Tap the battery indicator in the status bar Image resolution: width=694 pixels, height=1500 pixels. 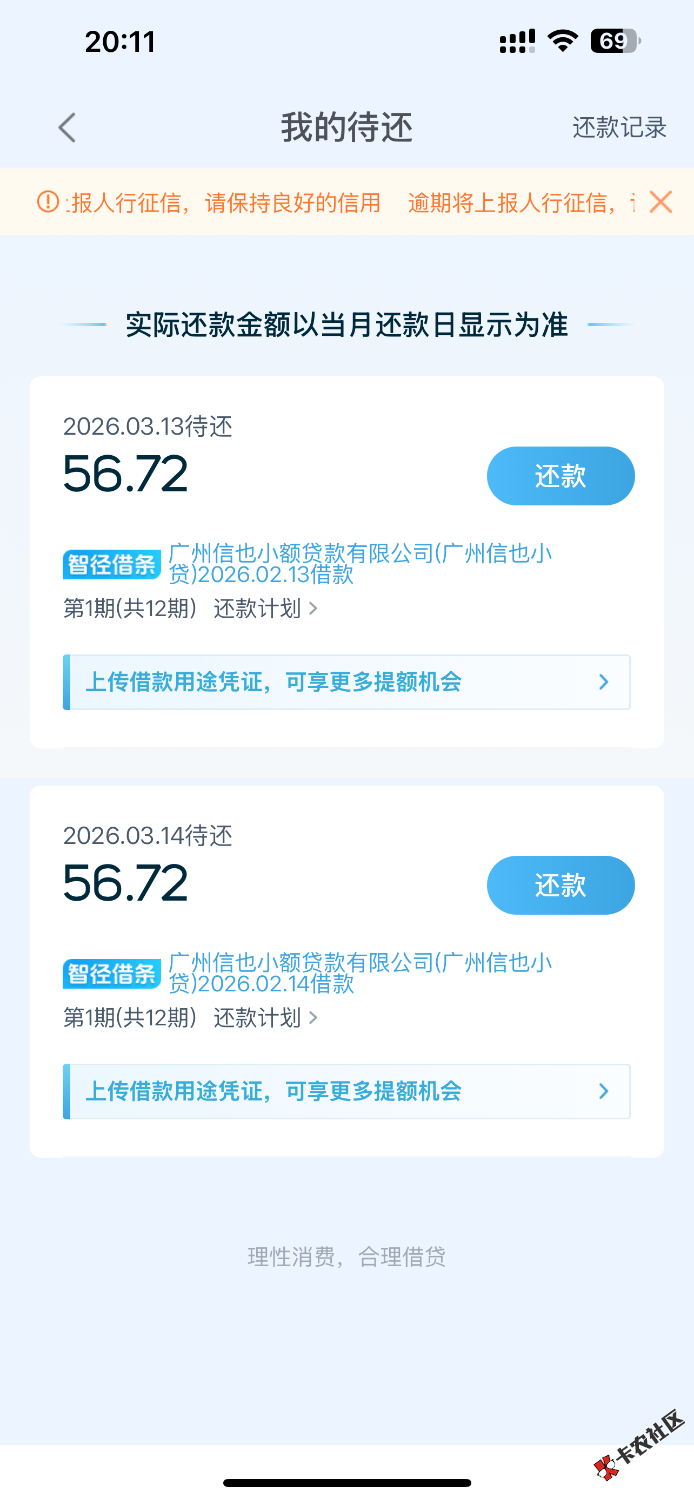[615, 42]
